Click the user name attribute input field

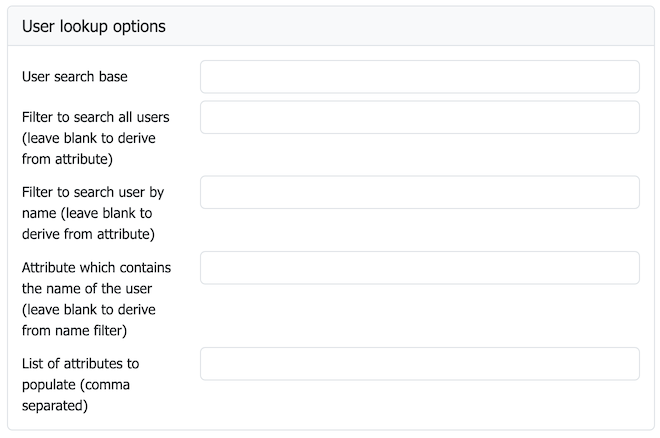point(420,268)
